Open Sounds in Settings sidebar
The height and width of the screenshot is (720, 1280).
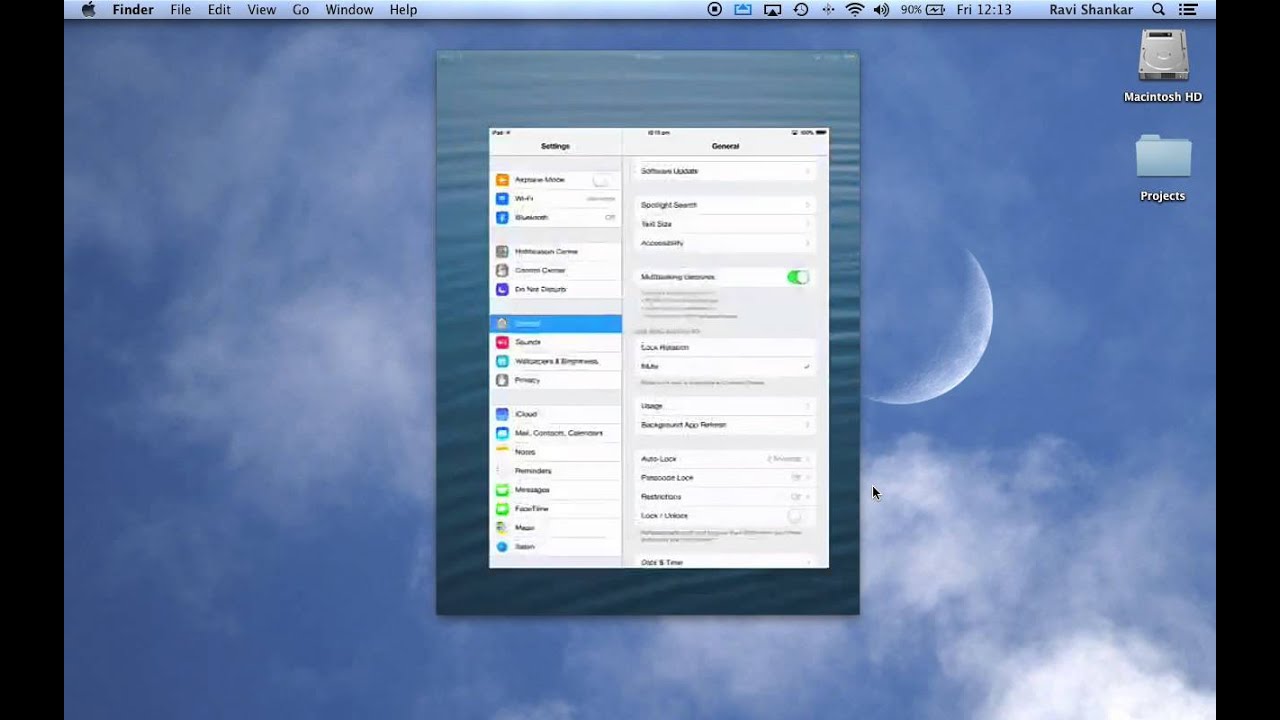pyautogui.click(x=555, y=342)
